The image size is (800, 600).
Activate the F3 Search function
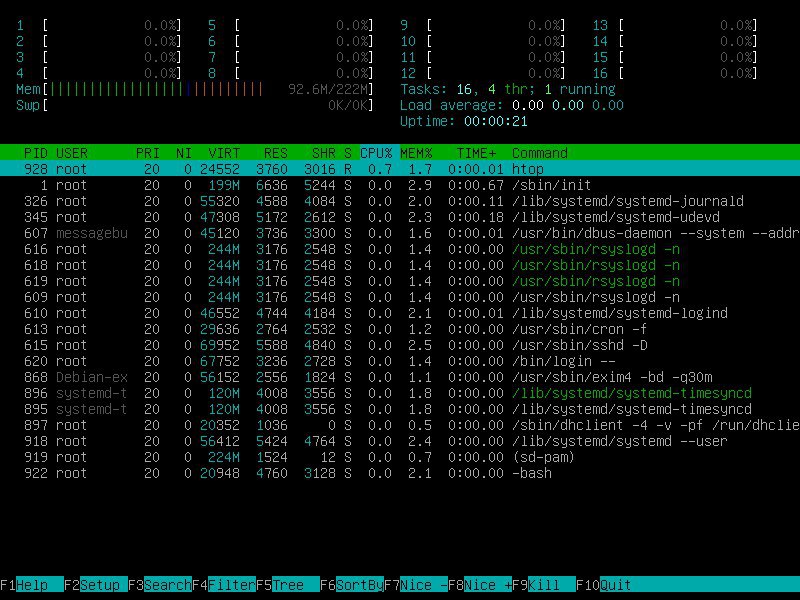point(160,585)
